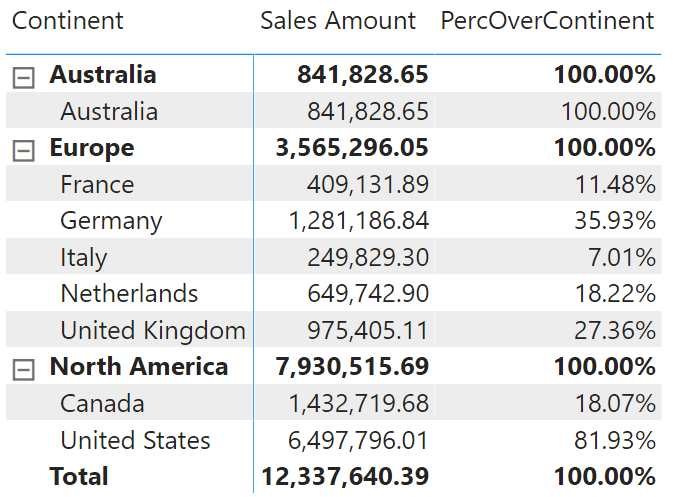Image resolution: width=673 pixels, height=497 pixels.
Task: Select the United Kingdom row
Action: tap(333, 330)
